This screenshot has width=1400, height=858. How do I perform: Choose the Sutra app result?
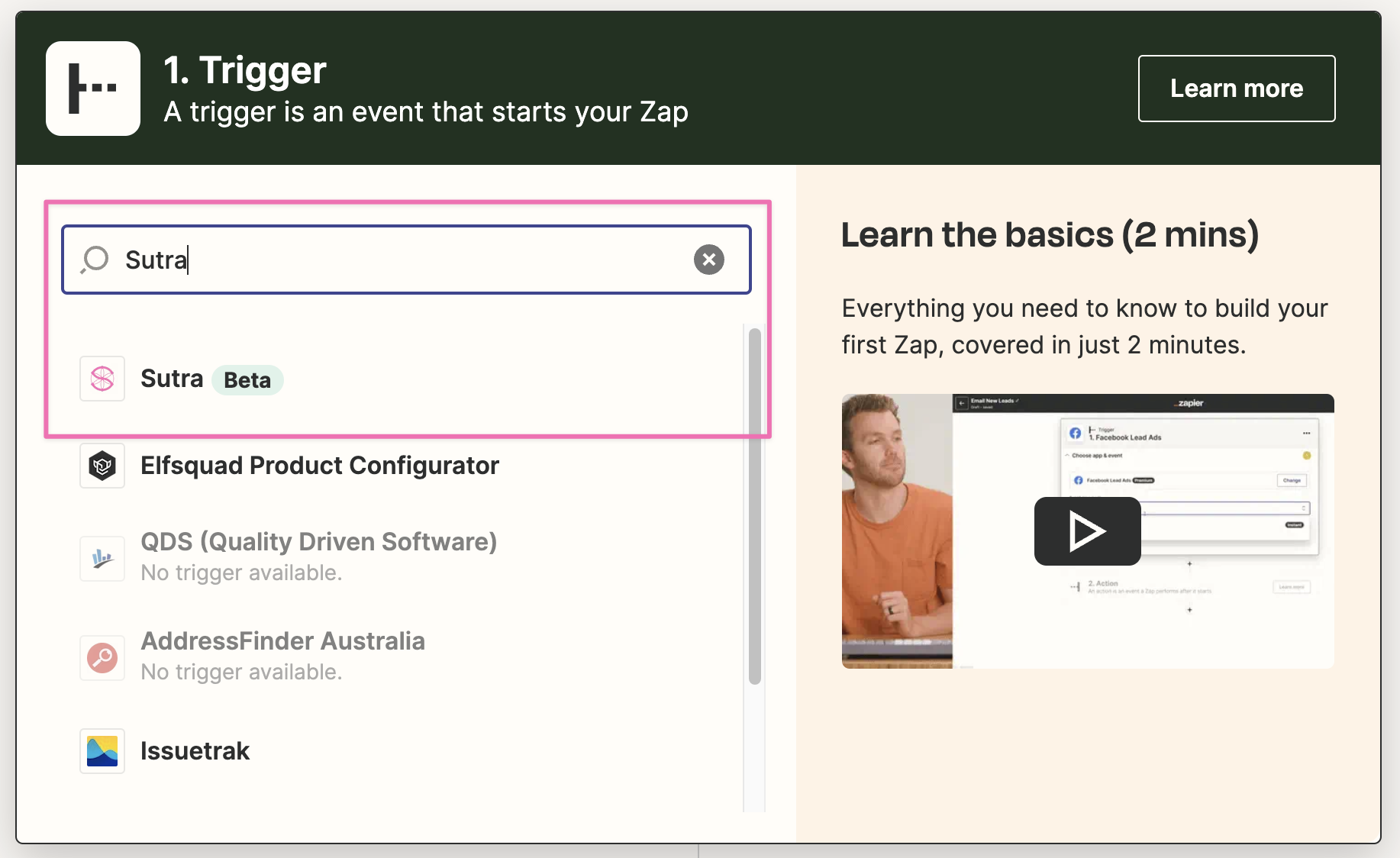click(x=406, y=379)
